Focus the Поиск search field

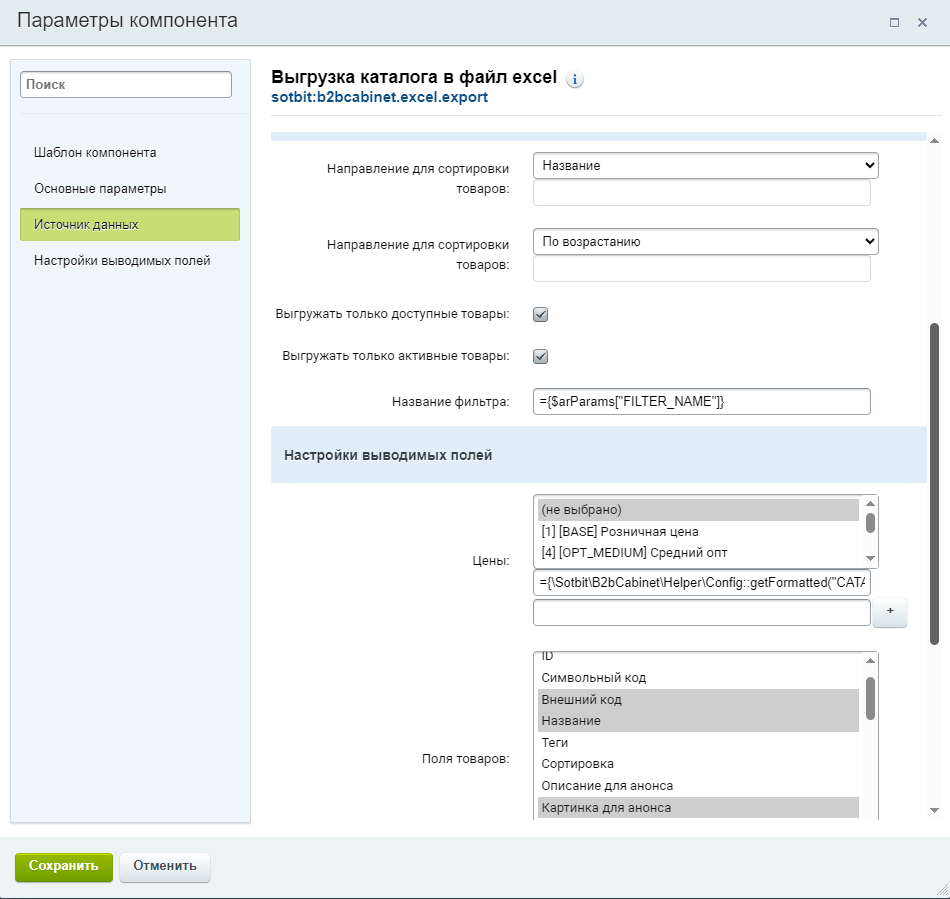[x=126, y=84]
